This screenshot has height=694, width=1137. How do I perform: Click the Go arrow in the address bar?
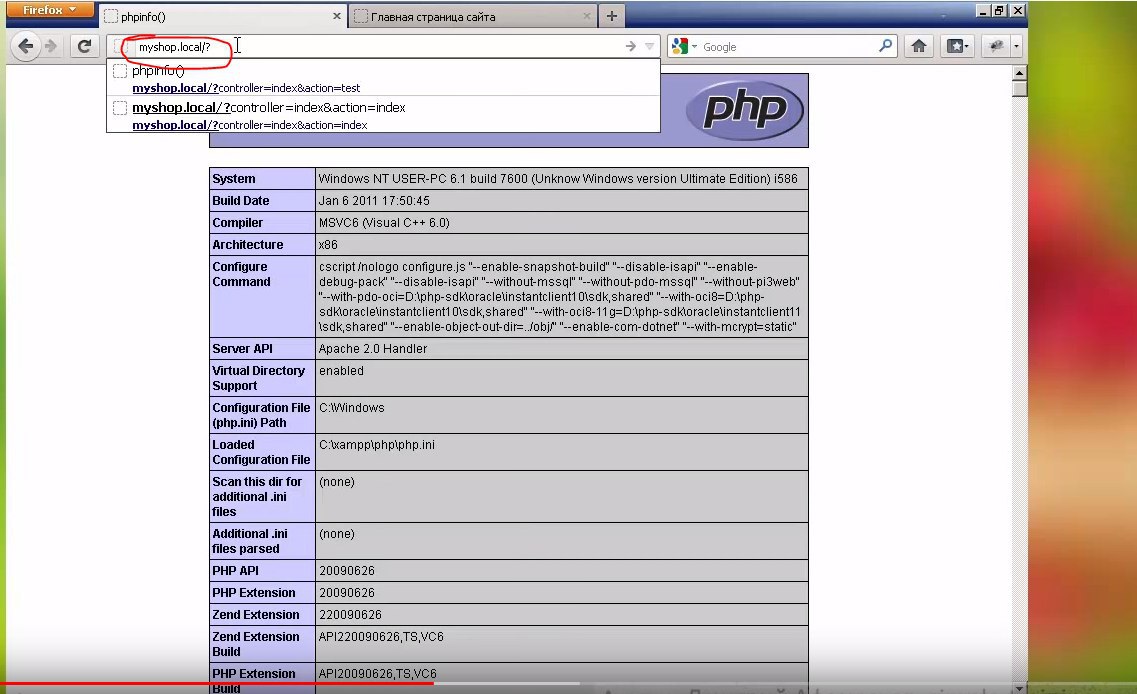(631, 46)
